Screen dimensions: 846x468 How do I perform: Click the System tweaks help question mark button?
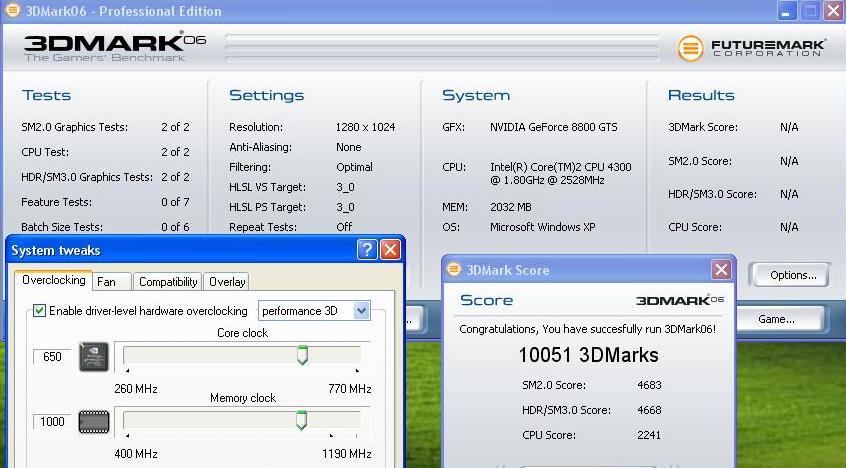367,249
